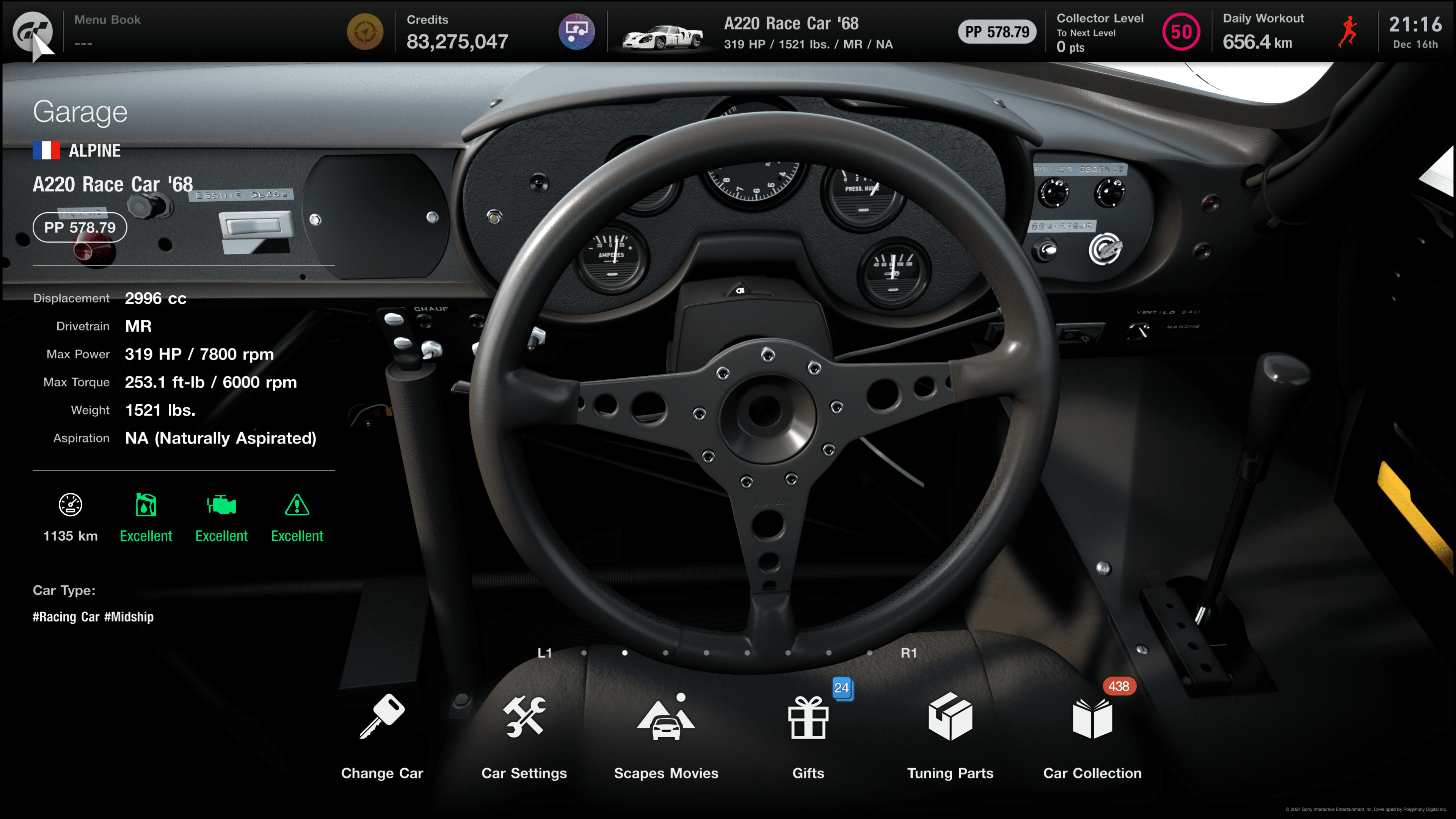Click the 319 HP / 7800 rpm value
The image size is (1456, 819).
(199, 355)
